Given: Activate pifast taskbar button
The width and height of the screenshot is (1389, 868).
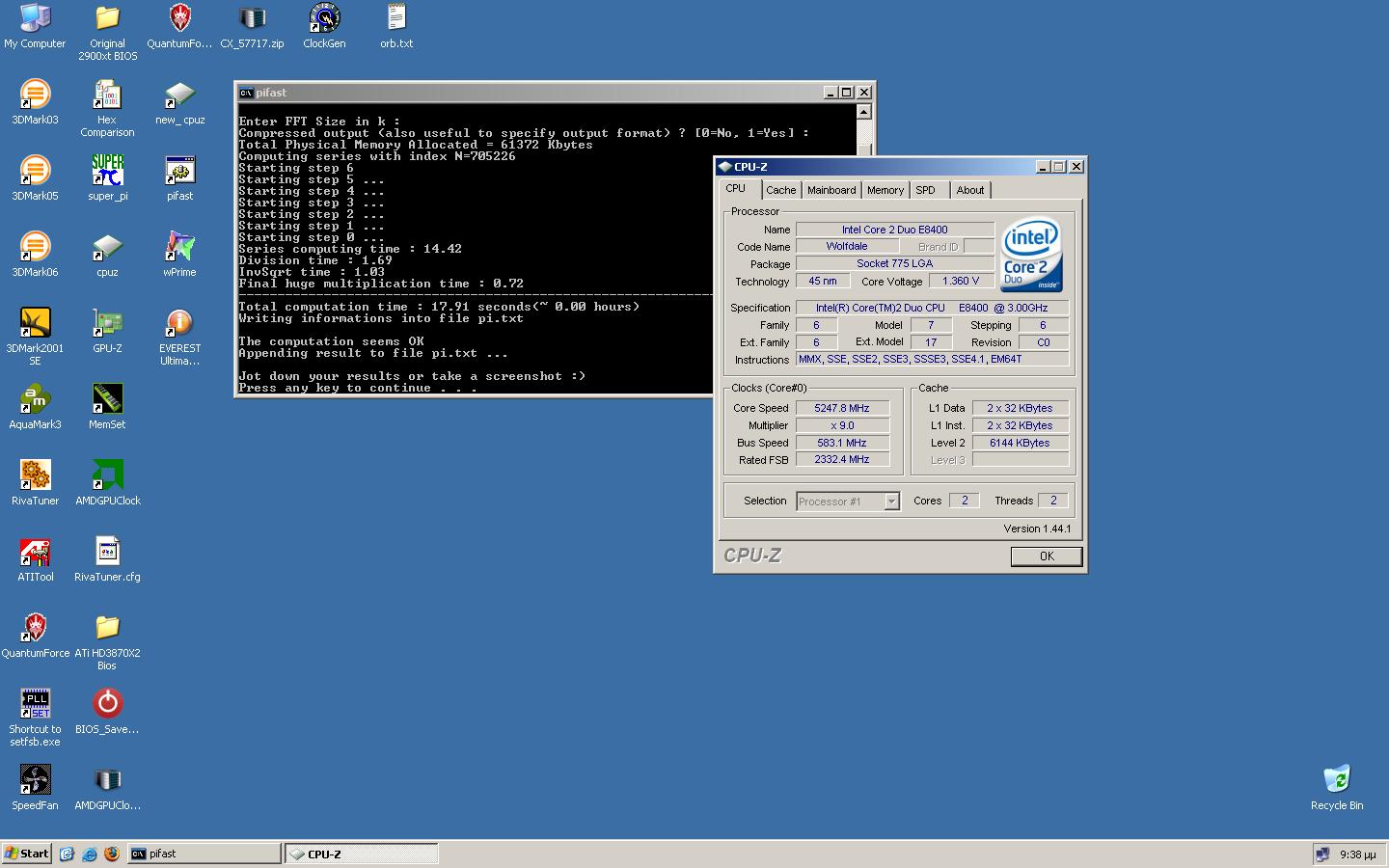Looking at the screenshot, I should [x=204, y=854].
